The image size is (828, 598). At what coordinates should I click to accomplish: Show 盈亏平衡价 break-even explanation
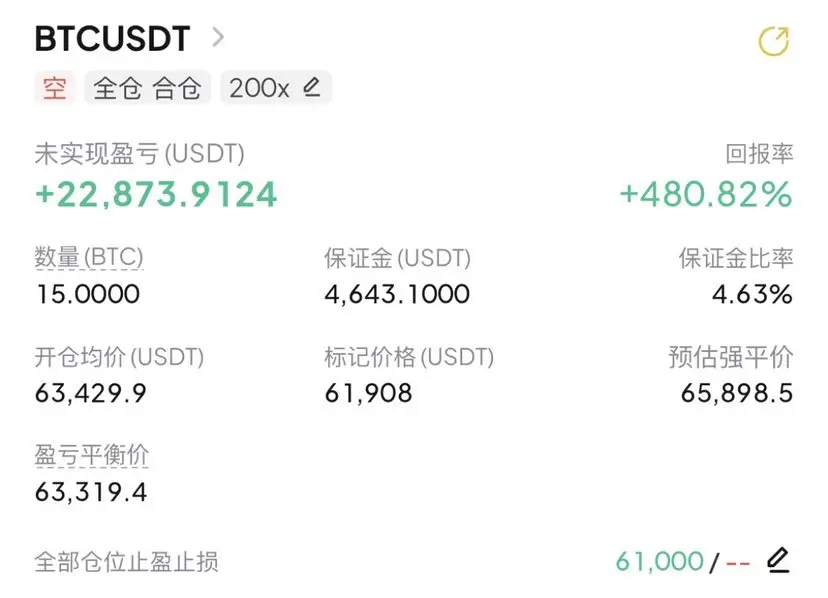[91, 455]
